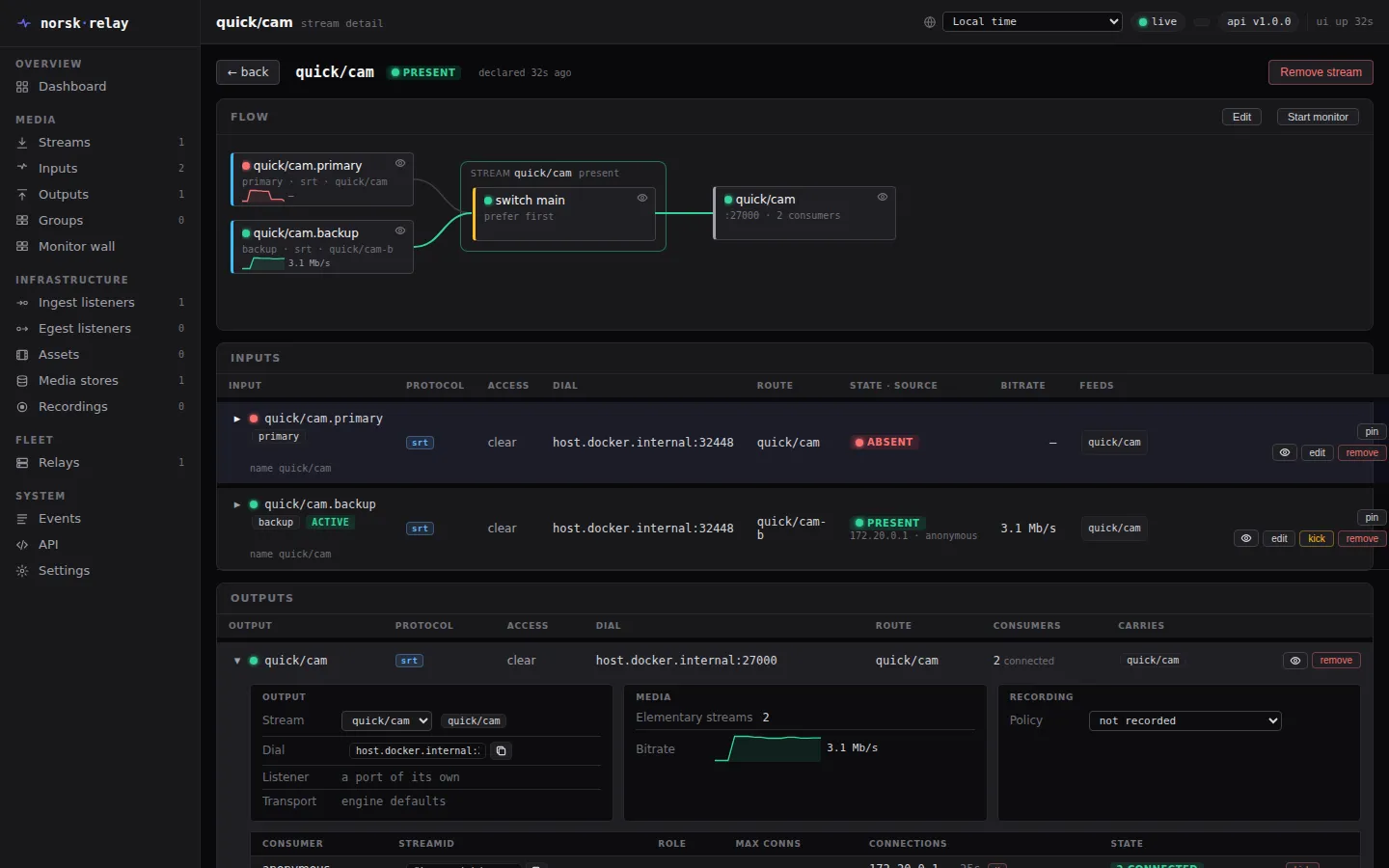Toggle eye on quick/cam.backup flow node

(400, 231)
